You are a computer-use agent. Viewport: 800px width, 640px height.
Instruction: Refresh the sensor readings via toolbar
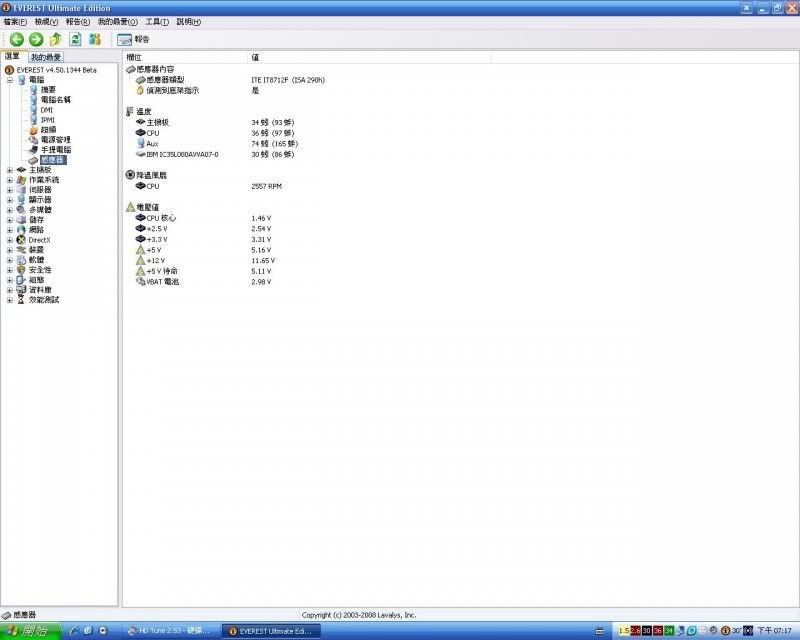pos(75,39)
